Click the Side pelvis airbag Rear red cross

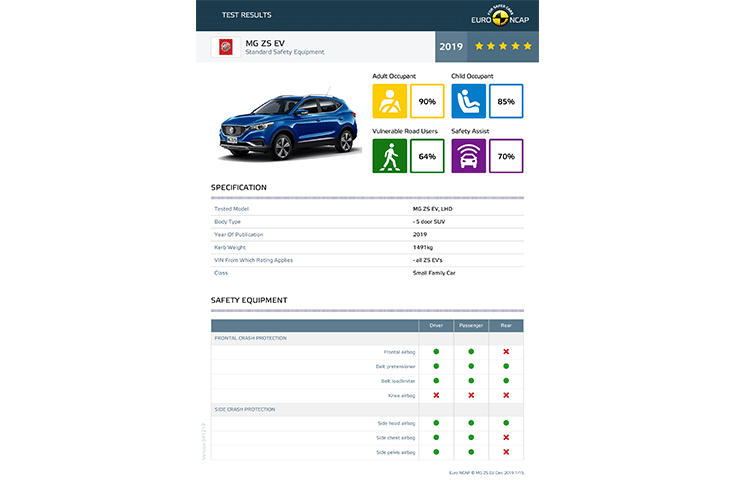coord(506,452)
